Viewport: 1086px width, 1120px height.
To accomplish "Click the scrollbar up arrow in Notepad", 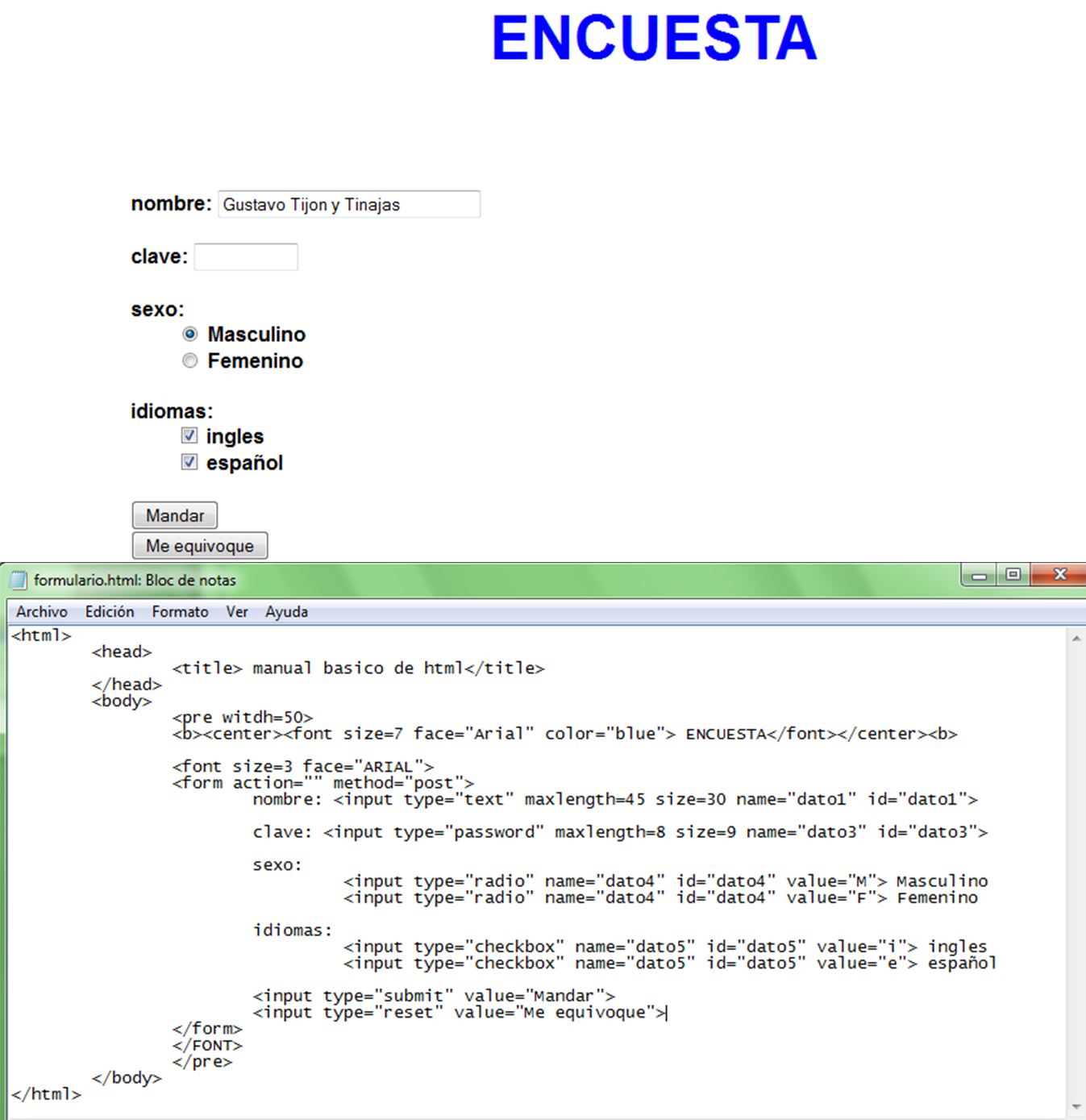I will click(1076, 637).
